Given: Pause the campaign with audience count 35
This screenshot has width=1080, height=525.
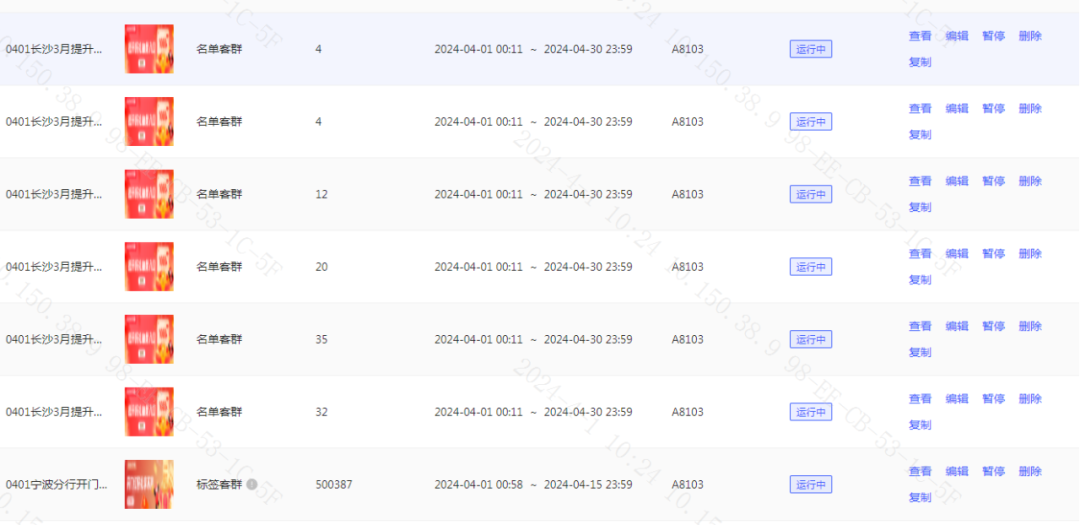Looking at the screenshot, I should [993, 326].
